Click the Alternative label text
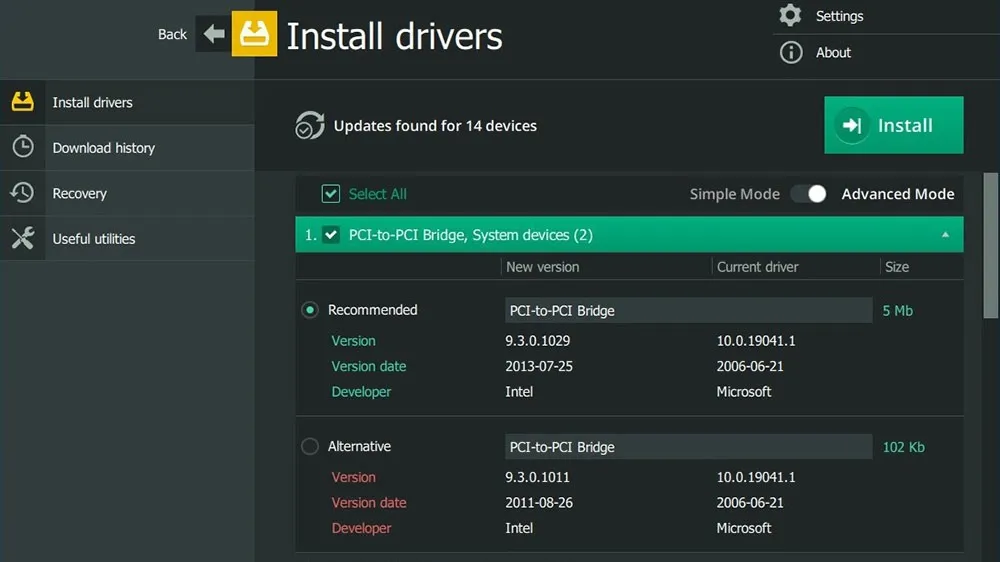Image resolution: width=1000 pixels, height=562 pixels. pyautogui.click(x=359, y=447)
